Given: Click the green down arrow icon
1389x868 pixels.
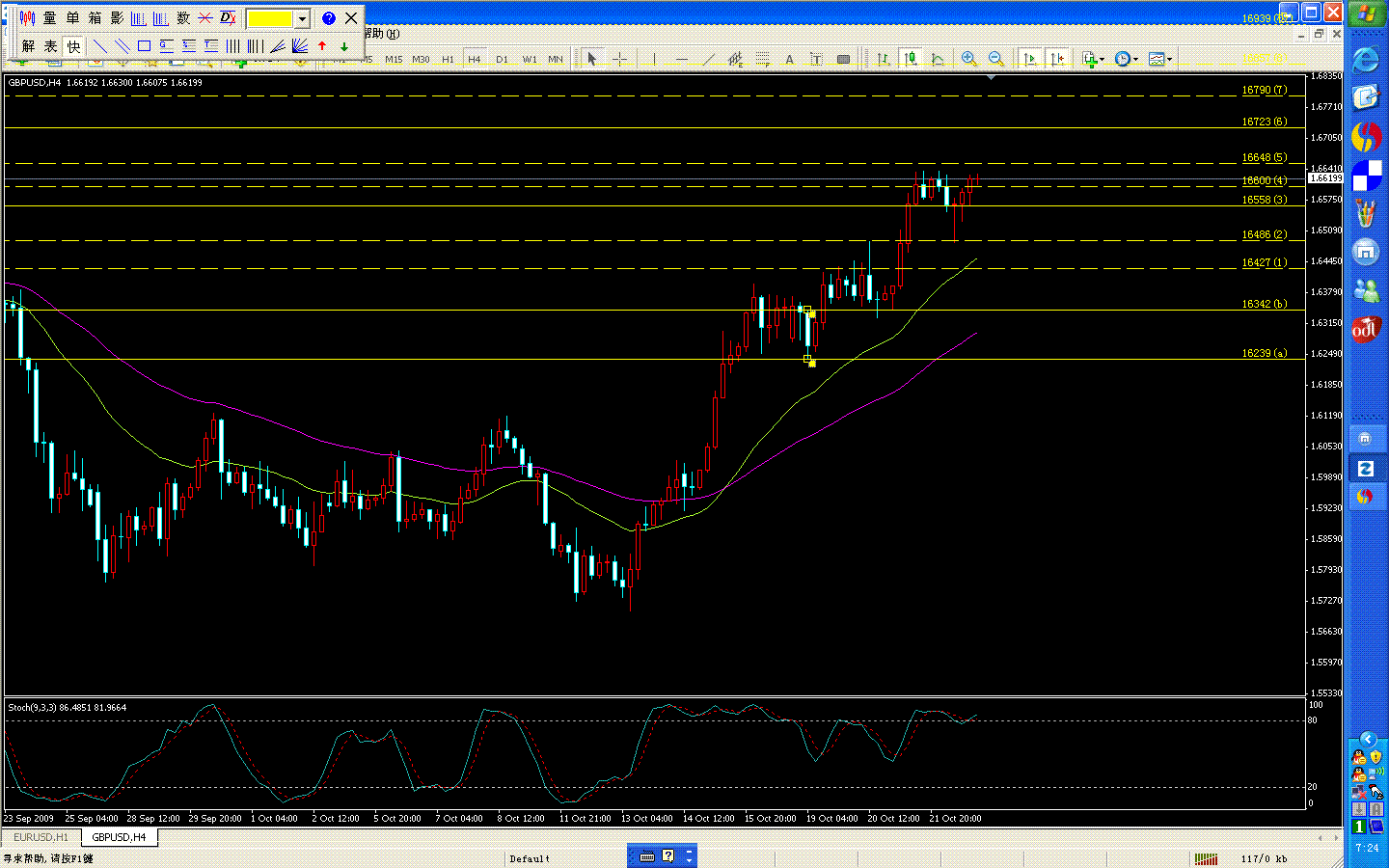Looking at the screenshot, I should (x=344, y=46).
